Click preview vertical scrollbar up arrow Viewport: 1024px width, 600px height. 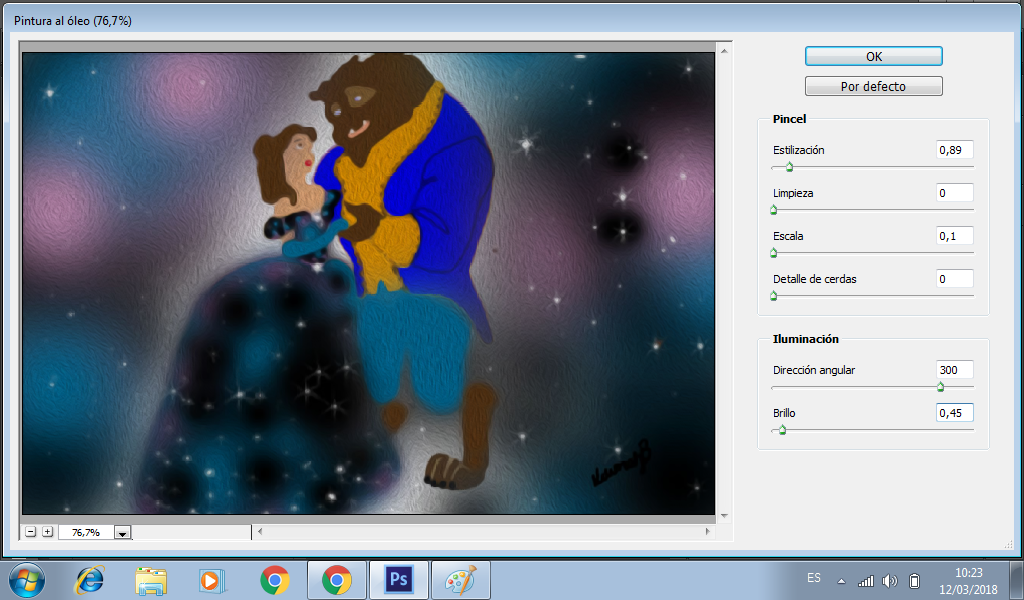coord(724,50)
